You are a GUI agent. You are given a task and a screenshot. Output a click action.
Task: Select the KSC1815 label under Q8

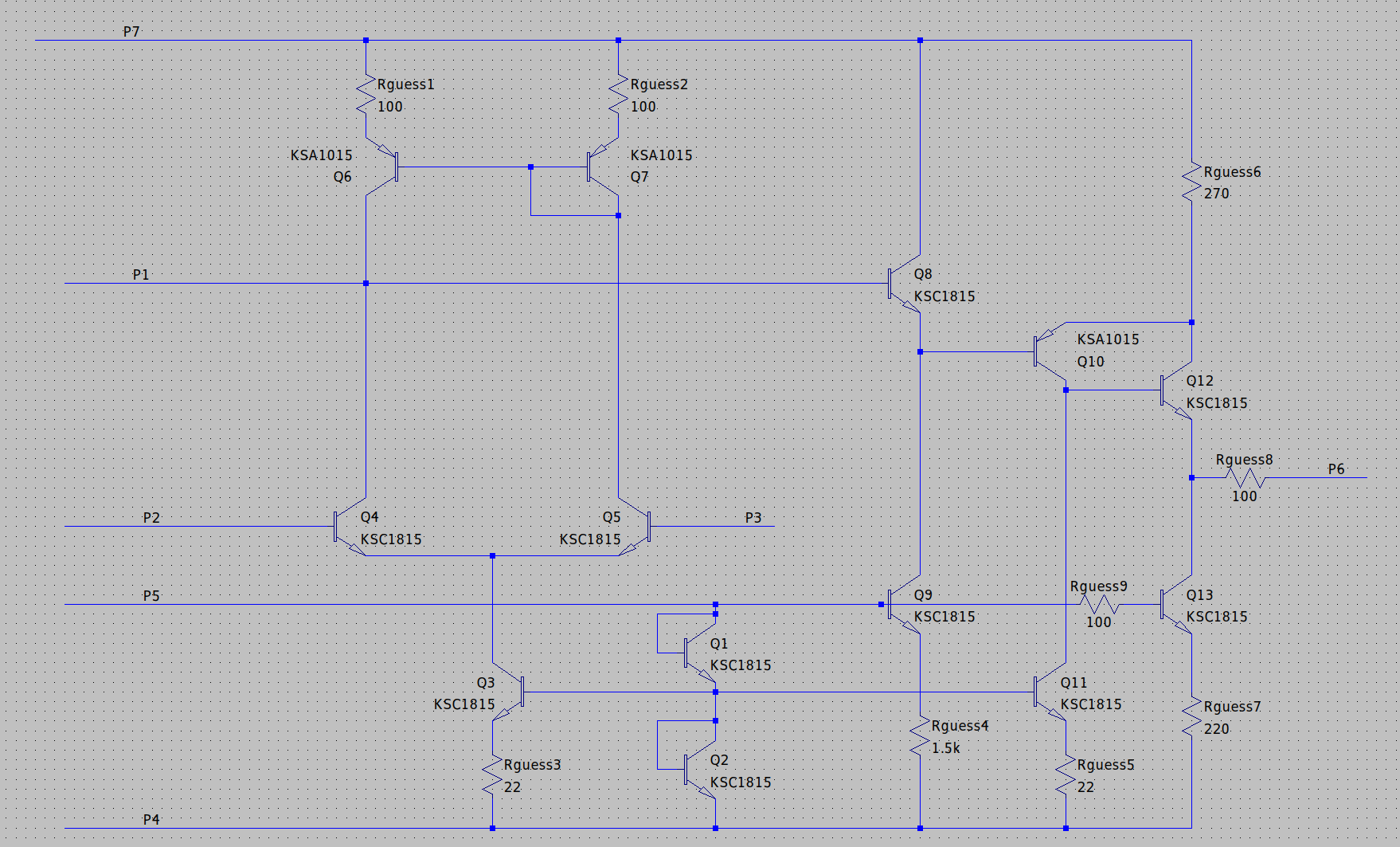coord(944,296)
